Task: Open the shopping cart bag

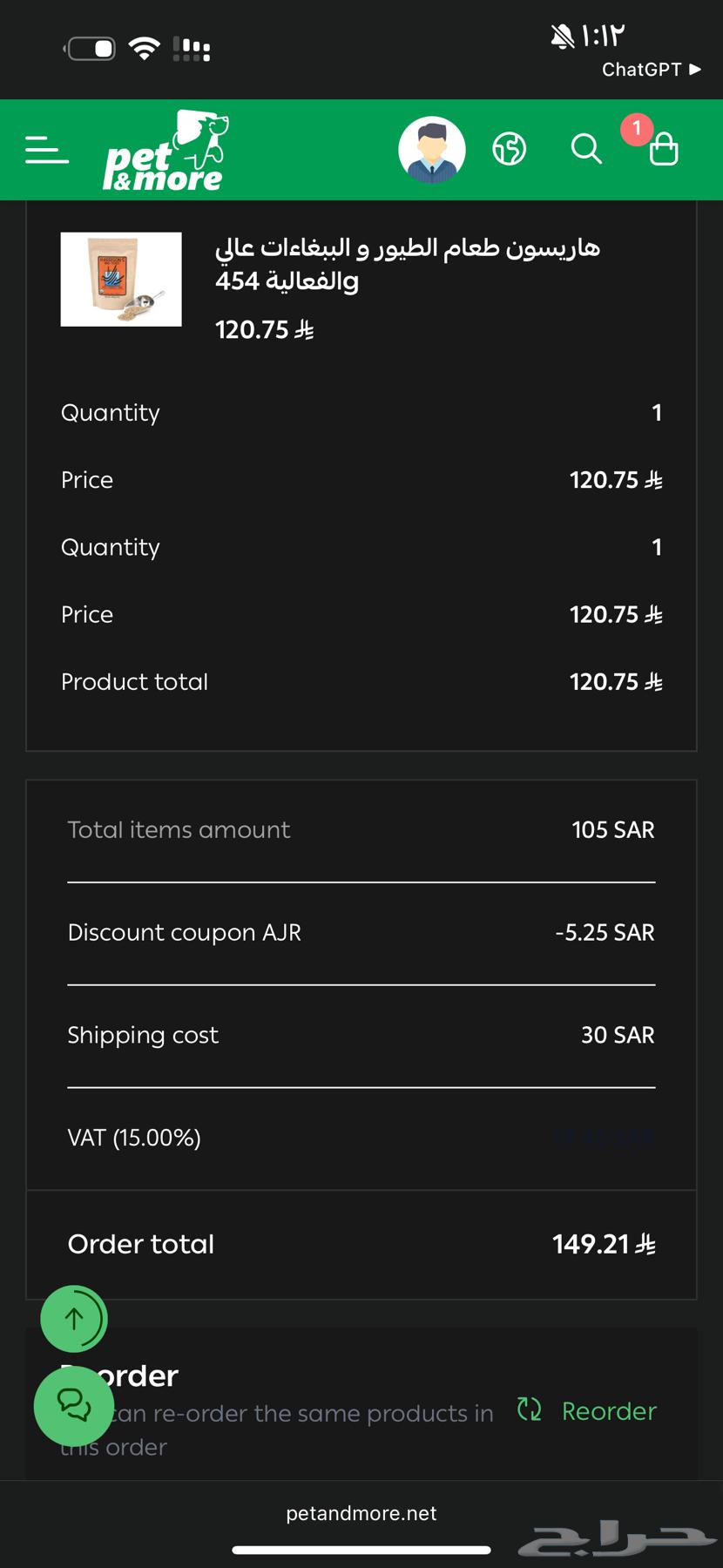Action: [x=664, y=149]
